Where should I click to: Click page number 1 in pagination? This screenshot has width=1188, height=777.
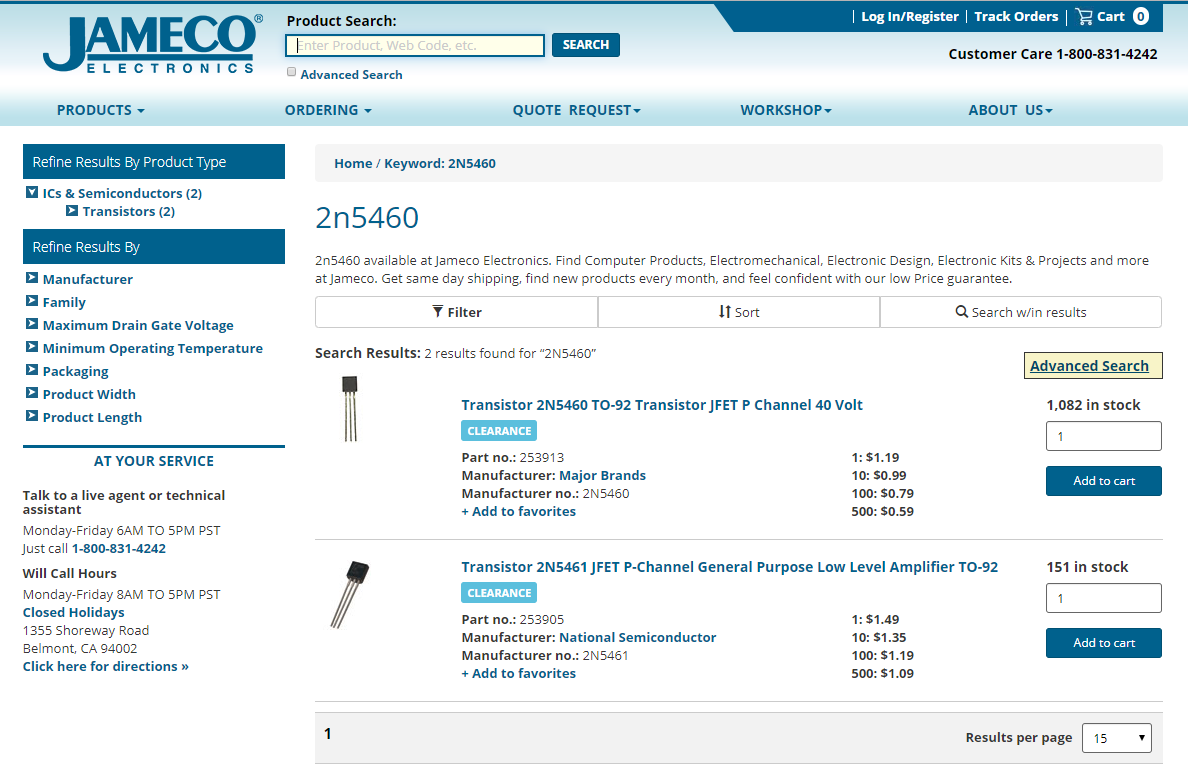tap(327, 734)
